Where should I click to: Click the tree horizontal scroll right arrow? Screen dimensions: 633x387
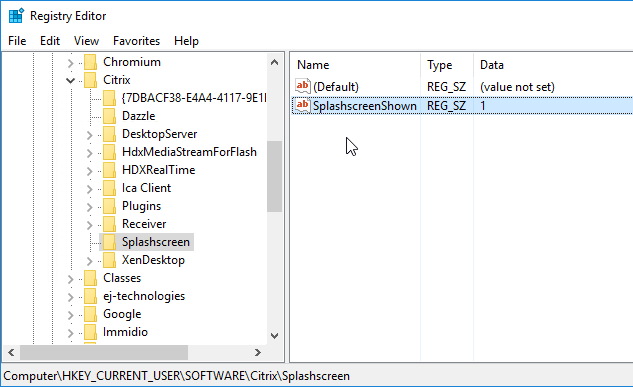pyautogui.click(x=258, y=353)
